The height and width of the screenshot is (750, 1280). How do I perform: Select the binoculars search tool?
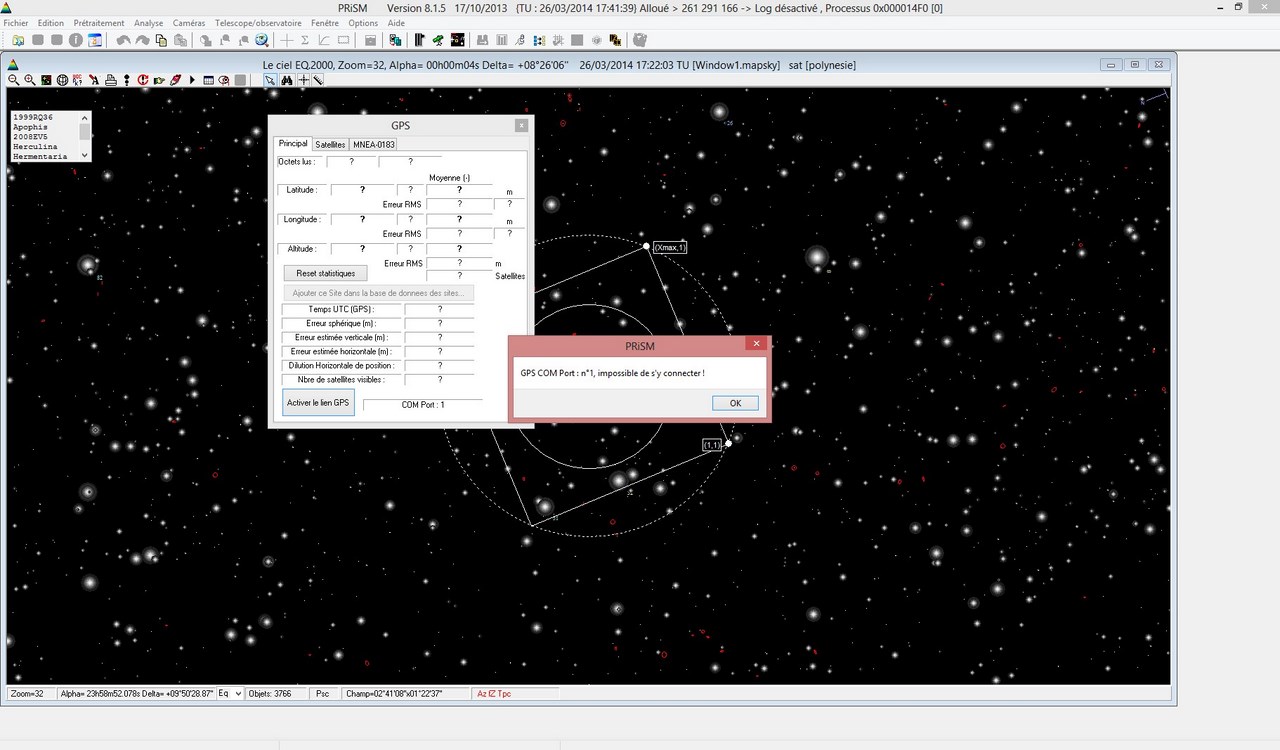[286, 80]
